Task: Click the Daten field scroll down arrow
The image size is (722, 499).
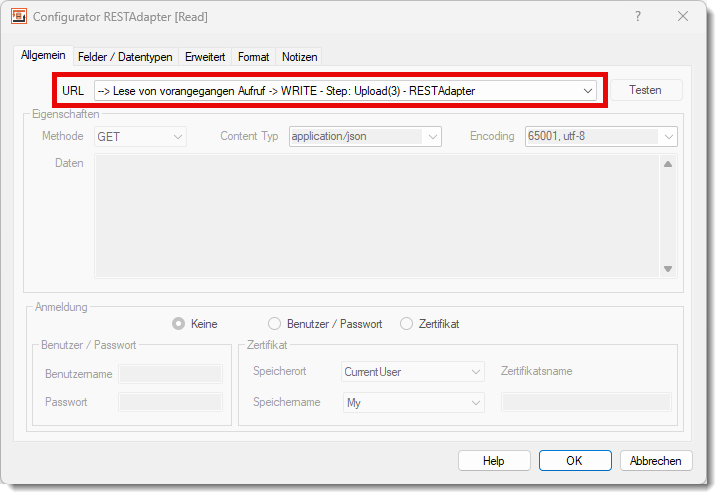Action: tap(668, 268)
